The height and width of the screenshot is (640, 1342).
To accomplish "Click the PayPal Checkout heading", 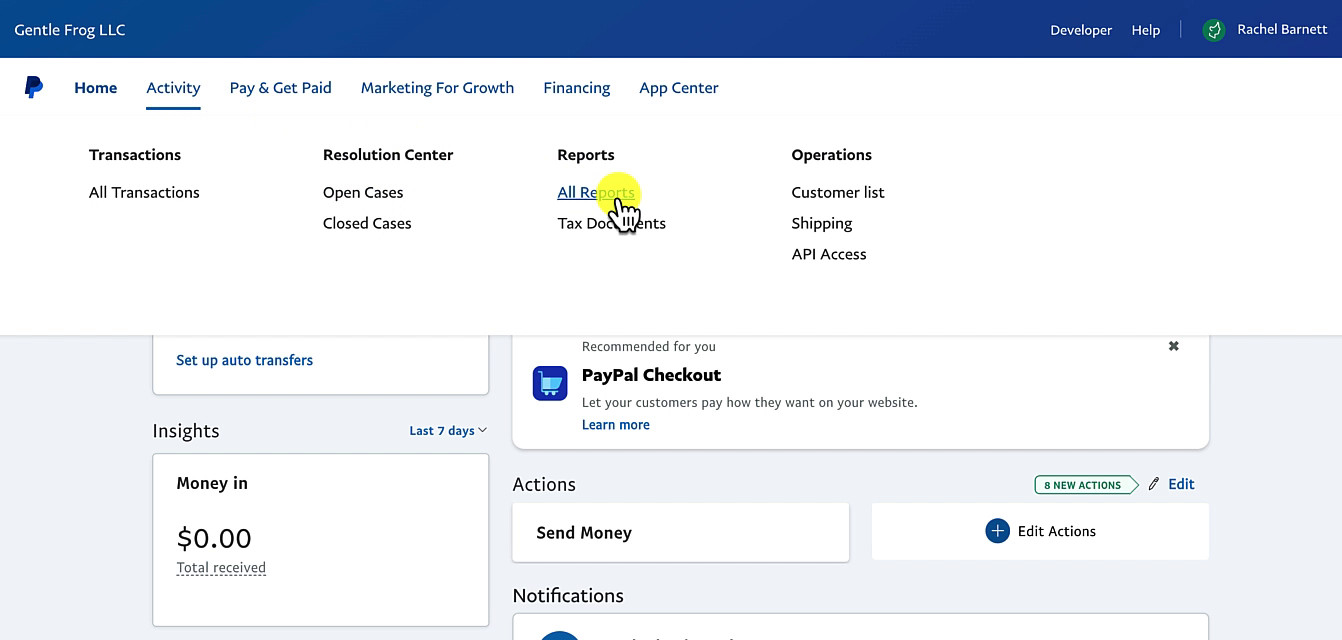I will (x=651, y=375).
